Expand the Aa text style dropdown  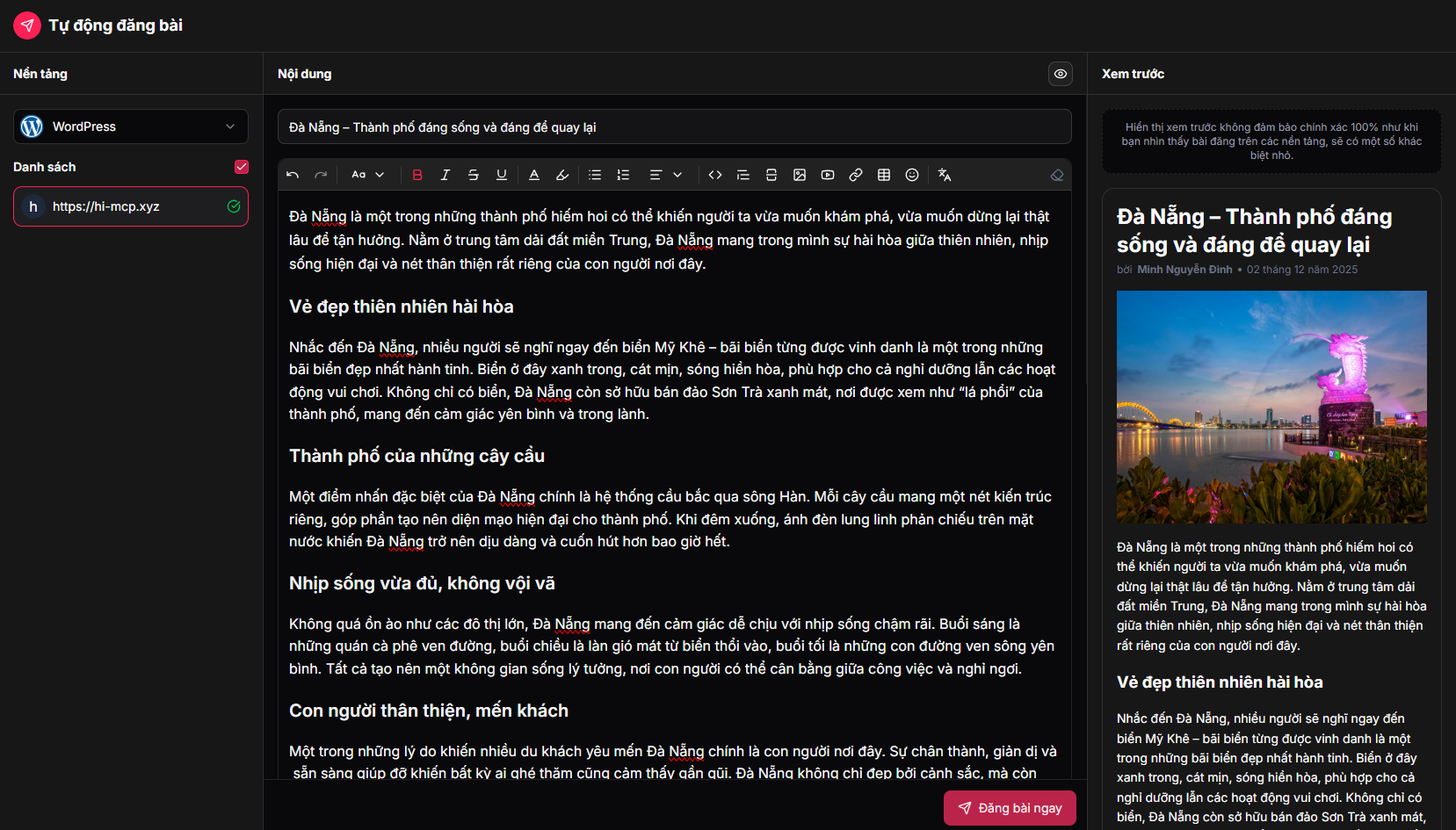367,175
